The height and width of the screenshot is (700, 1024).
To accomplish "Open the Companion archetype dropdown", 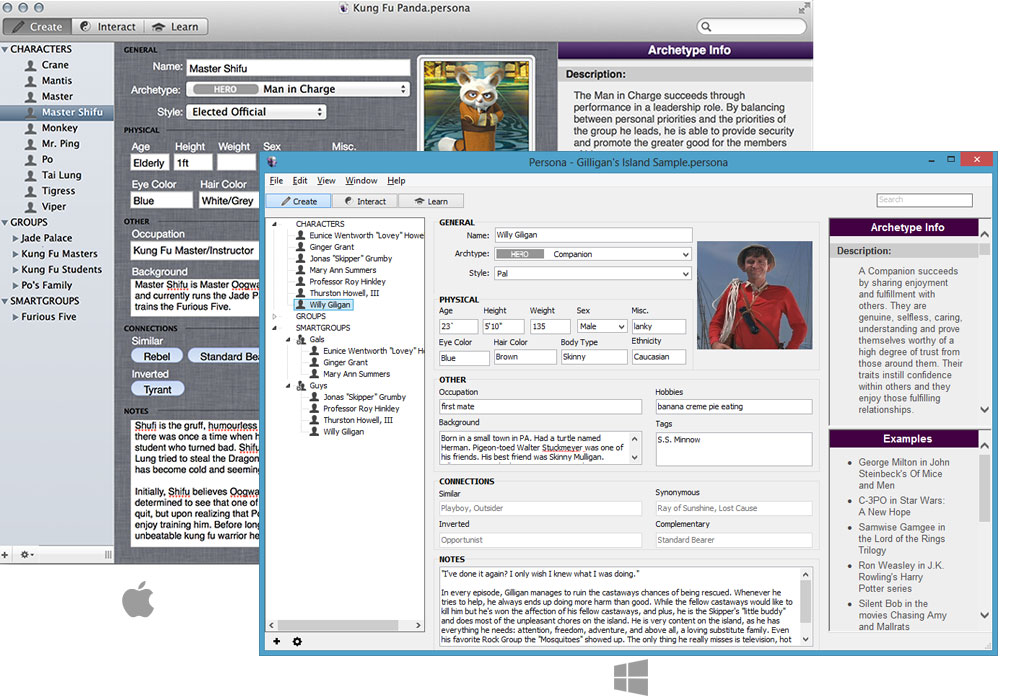I will click(x=593, y=254).
